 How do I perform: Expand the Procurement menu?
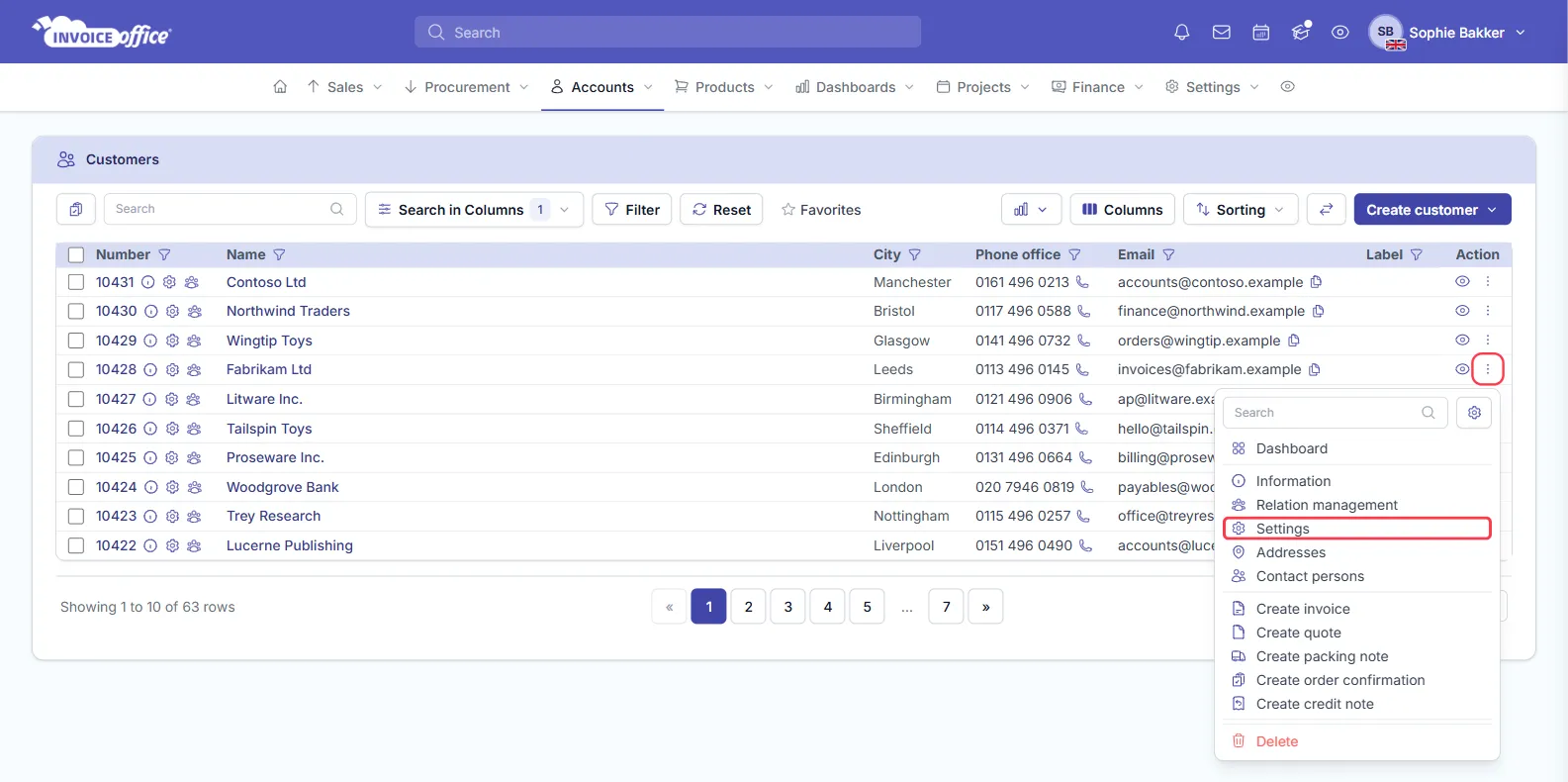pos(466,87)
